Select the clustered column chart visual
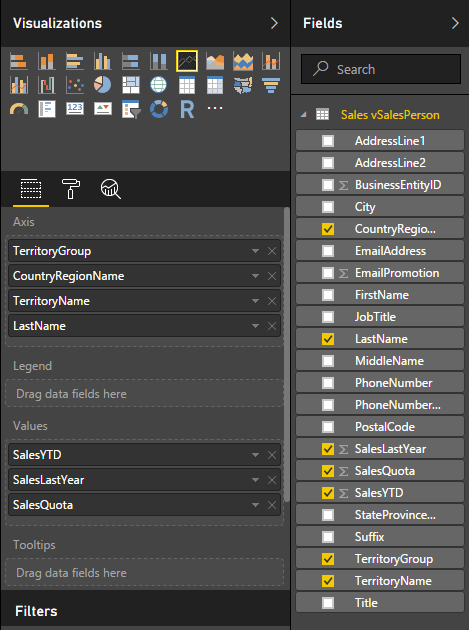Viewport: 469px width, 630px height. click(x=102, y=61)
